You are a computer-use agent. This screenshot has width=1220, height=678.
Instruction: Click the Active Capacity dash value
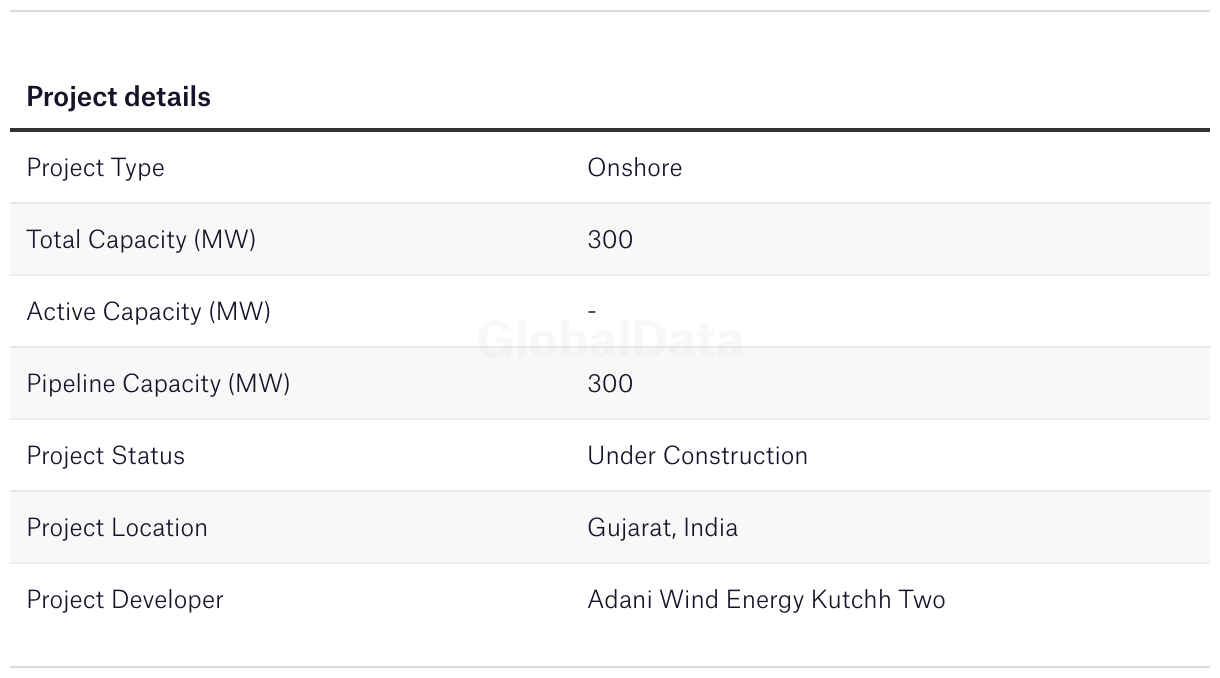(x=592, y=311)
